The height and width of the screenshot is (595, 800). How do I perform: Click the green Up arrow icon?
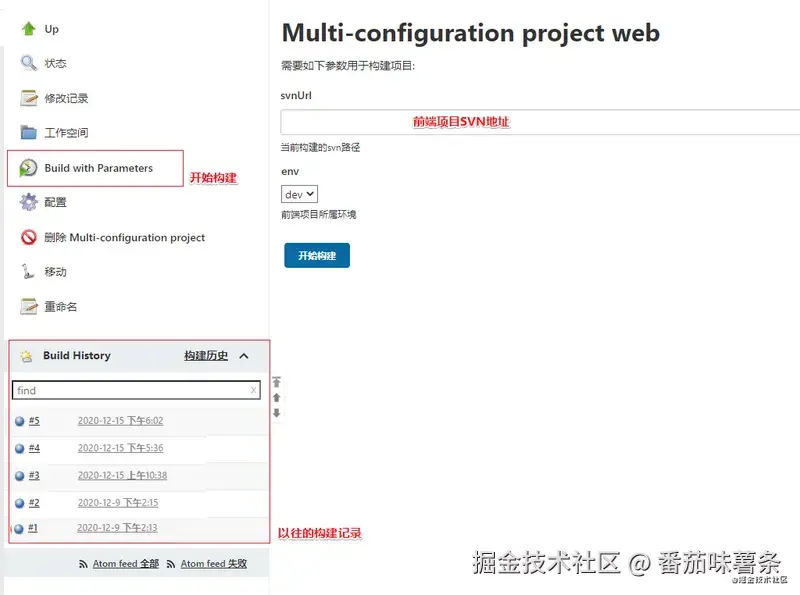(x=29, y=29)
